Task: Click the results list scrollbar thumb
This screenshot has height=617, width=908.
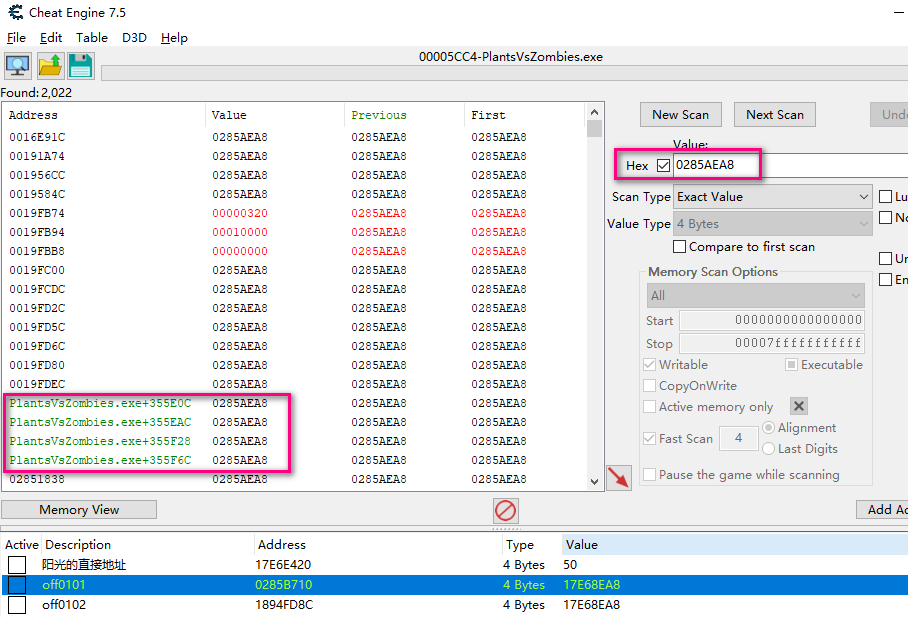Action: (x=594, y=128)
